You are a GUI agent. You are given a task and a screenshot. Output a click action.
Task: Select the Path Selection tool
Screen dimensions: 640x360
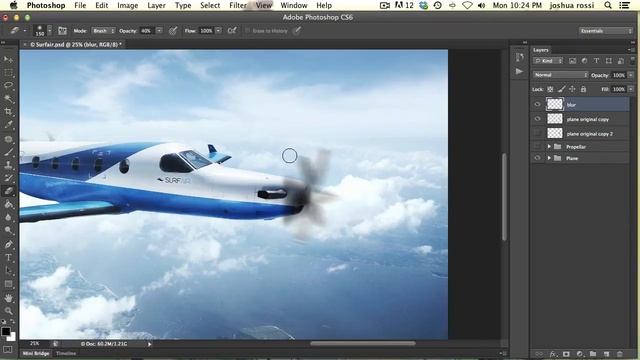(8, 271)
